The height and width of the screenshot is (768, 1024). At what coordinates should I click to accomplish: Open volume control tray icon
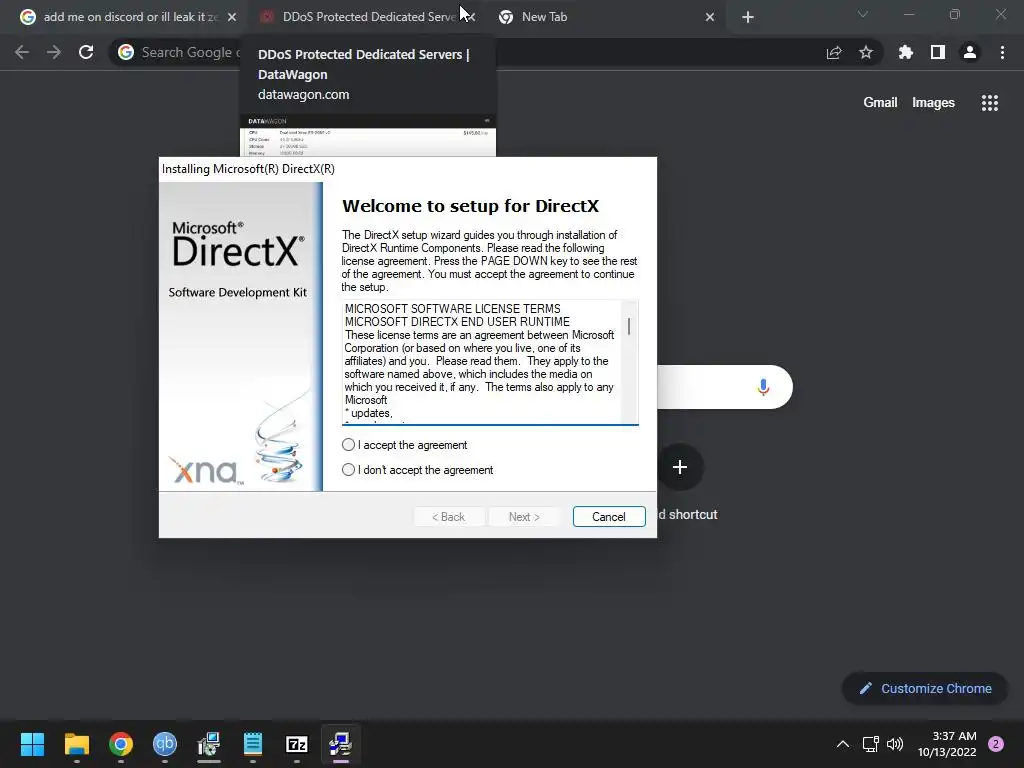pos(895,744)
